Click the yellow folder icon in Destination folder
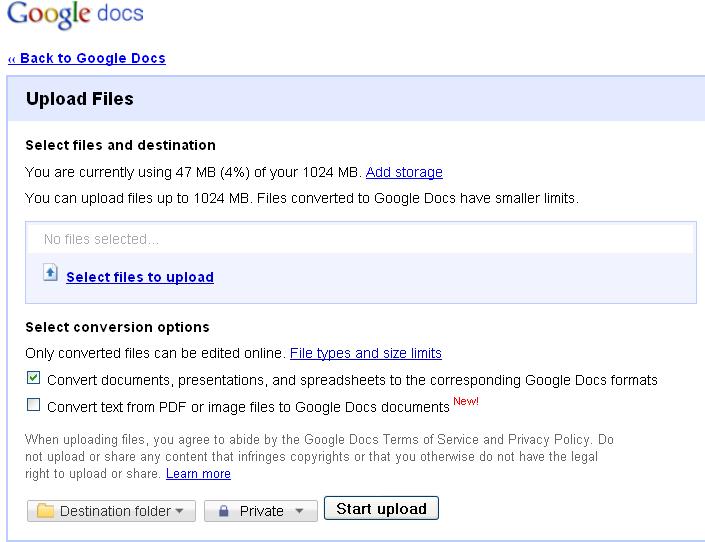The height and width of the screenshot is (542, 705). (x=45, y=511)
